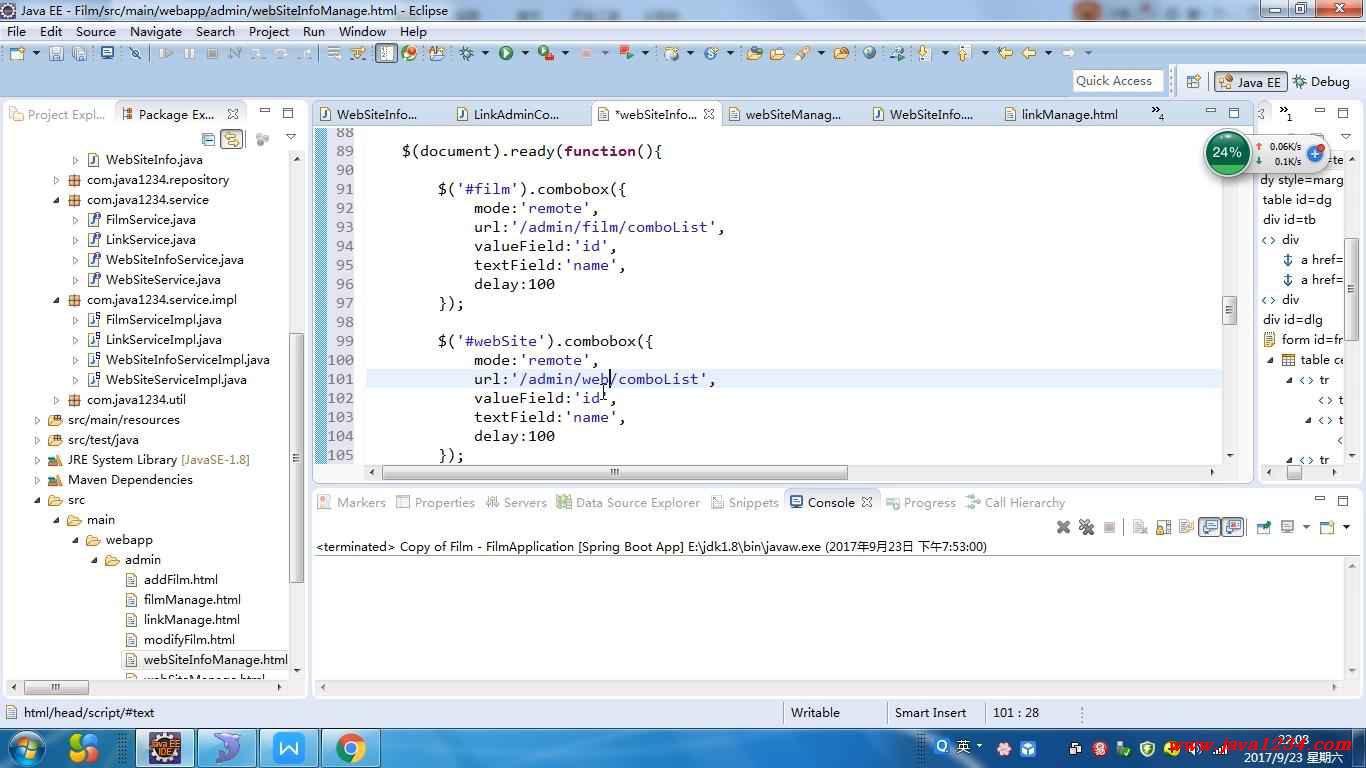The image size is (1366, 768).
Task: Open the web browser globe icon
Action: tap(869, 53)
